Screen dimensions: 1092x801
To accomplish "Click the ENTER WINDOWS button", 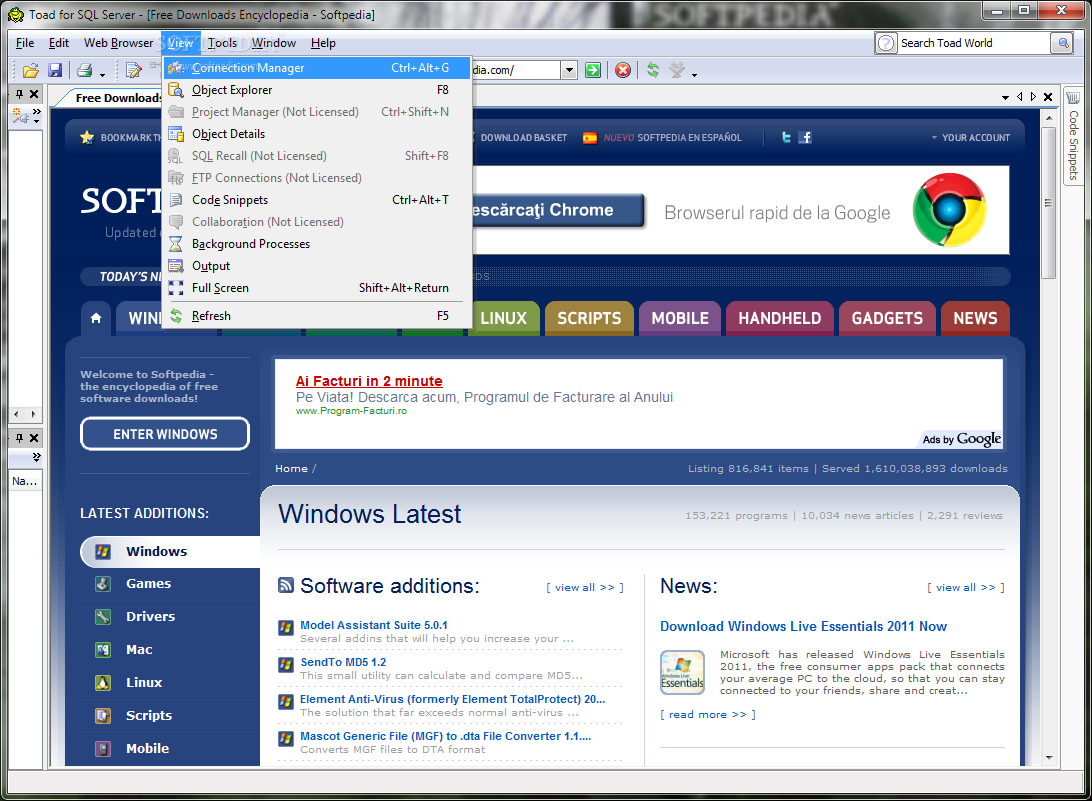I will tap(165, 434).
